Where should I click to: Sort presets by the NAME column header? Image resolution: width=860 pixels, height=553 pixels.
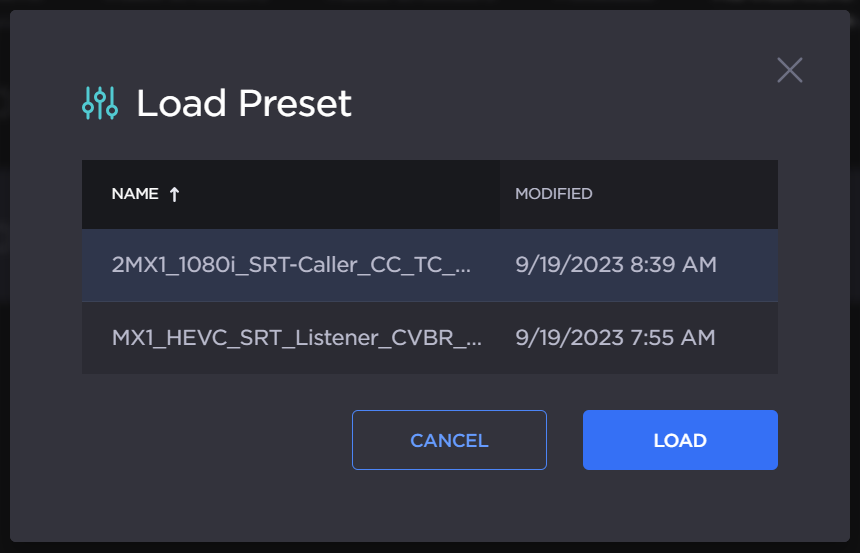(x=135, y=194)
